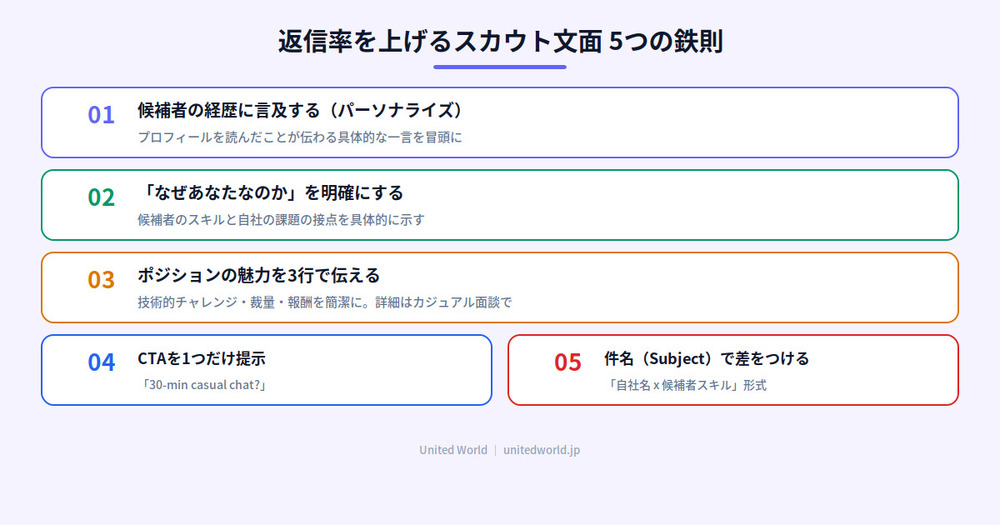Click the main title about five scout rules
Image resolution: width=1000 pixels, height=525 pixels.
click(x=500, y=41)
